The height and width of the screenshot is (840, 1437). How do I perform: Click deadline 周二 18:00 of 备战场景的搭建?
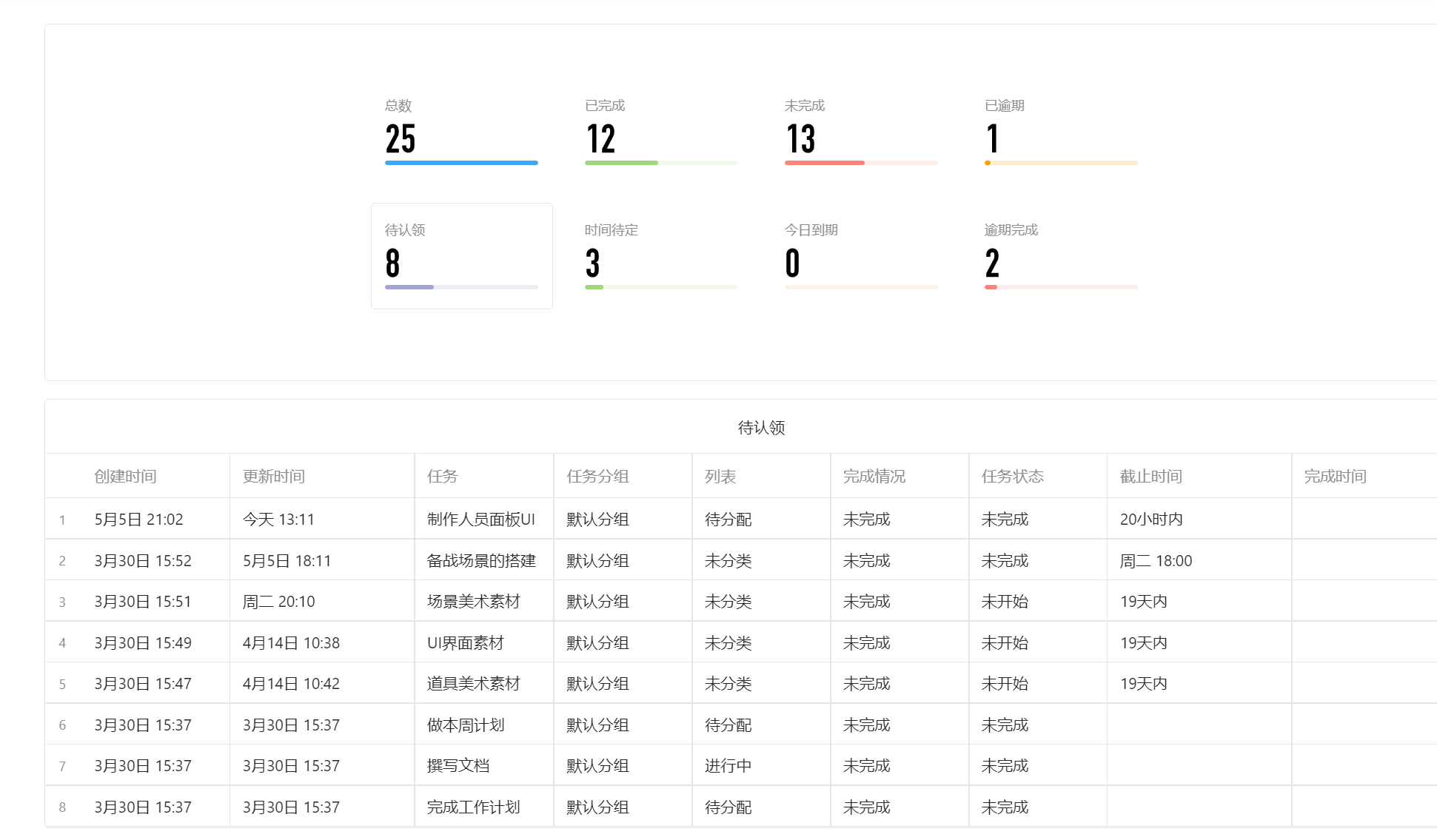pyautogui.click(x=1156, y=560)
